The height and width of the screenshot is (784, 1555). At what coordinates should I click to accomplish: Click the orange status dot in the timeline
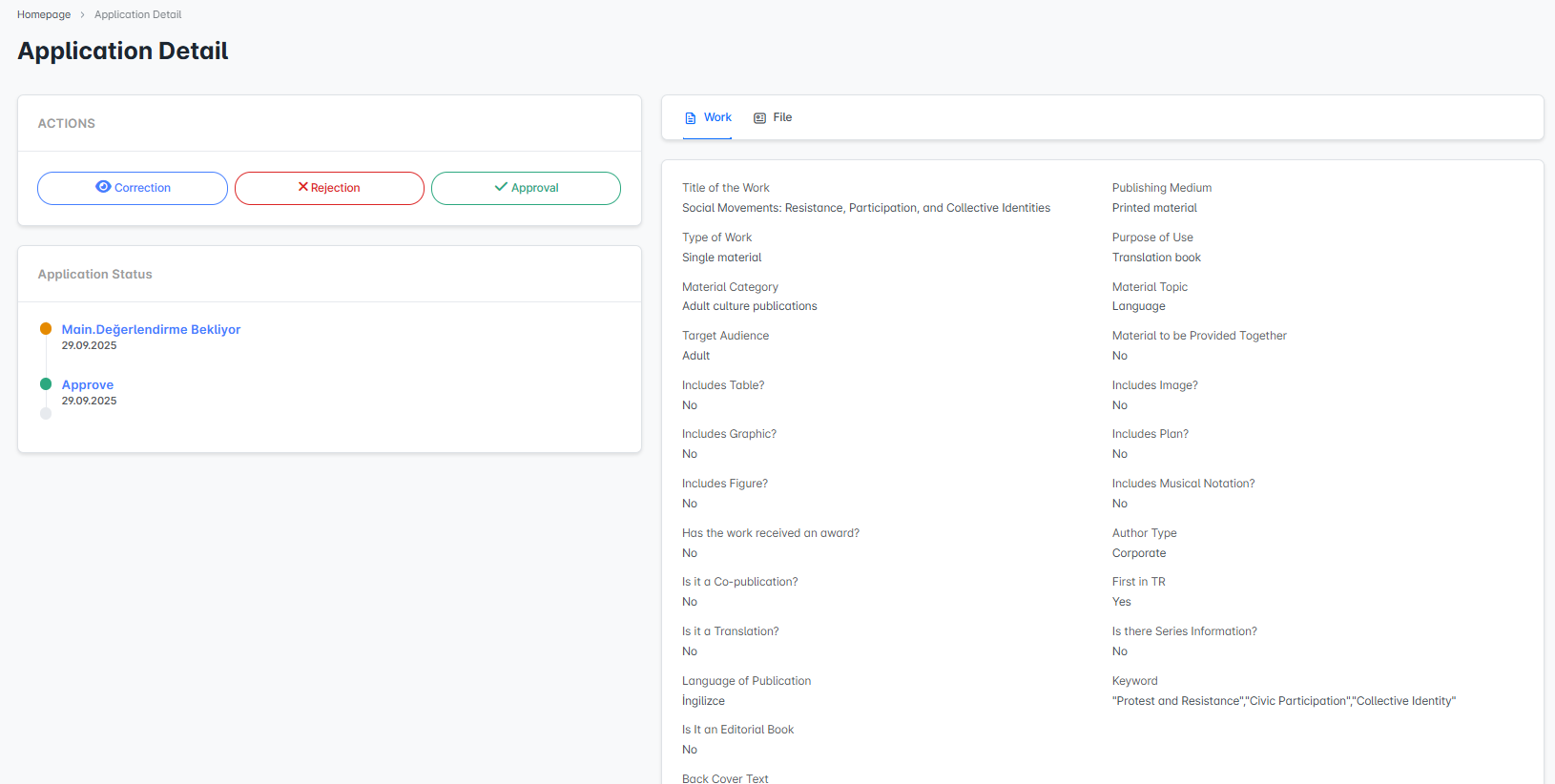point(46,329)
